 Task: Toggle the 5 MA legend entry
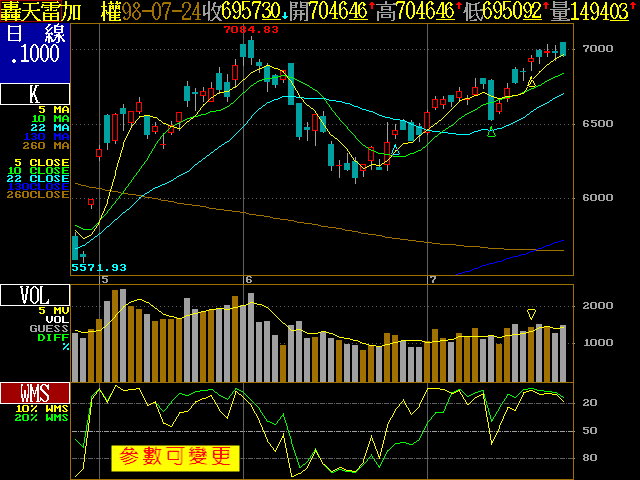[x=54, y=109]
